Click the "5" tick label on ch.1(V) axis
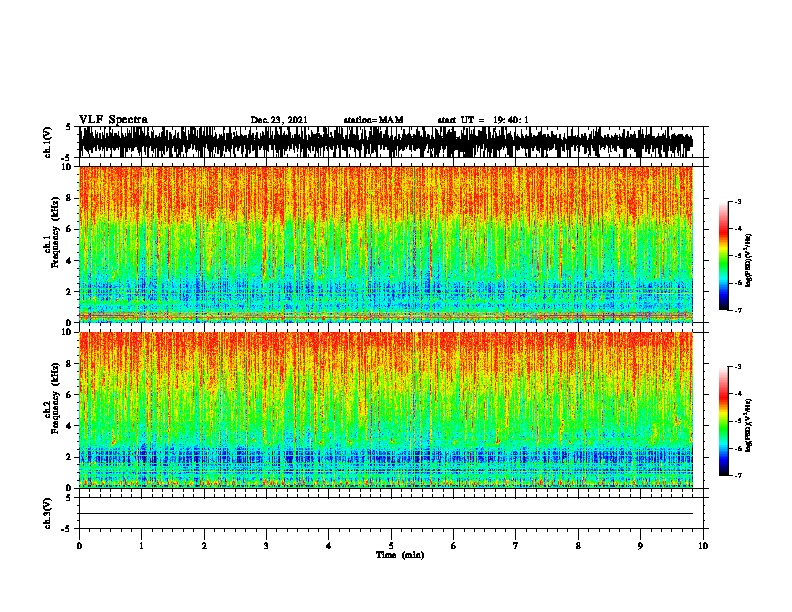The height and width of the screenshot is (612, 792). point(69,127)
